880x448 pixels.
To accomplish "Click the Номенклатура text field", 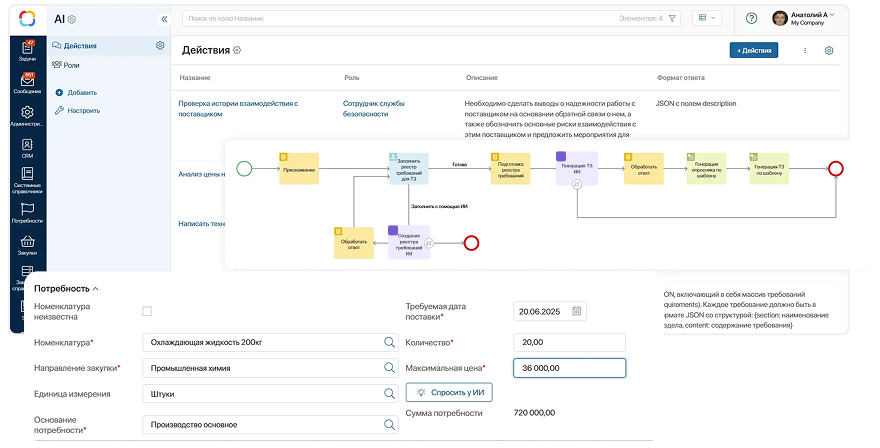I will point(270,342).
